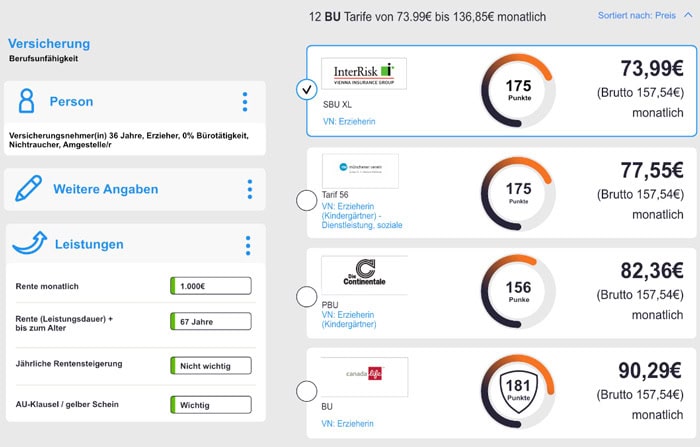Deselect the checked InterRisk SBU XL tariff
The image size is (700, 447).
[307, 89]
